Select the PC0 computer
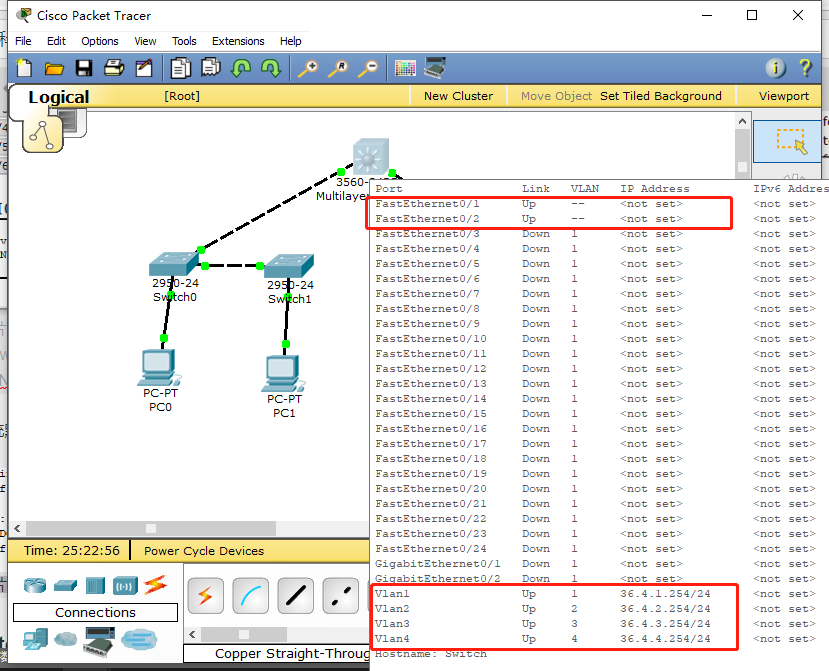 pos(160,367)
